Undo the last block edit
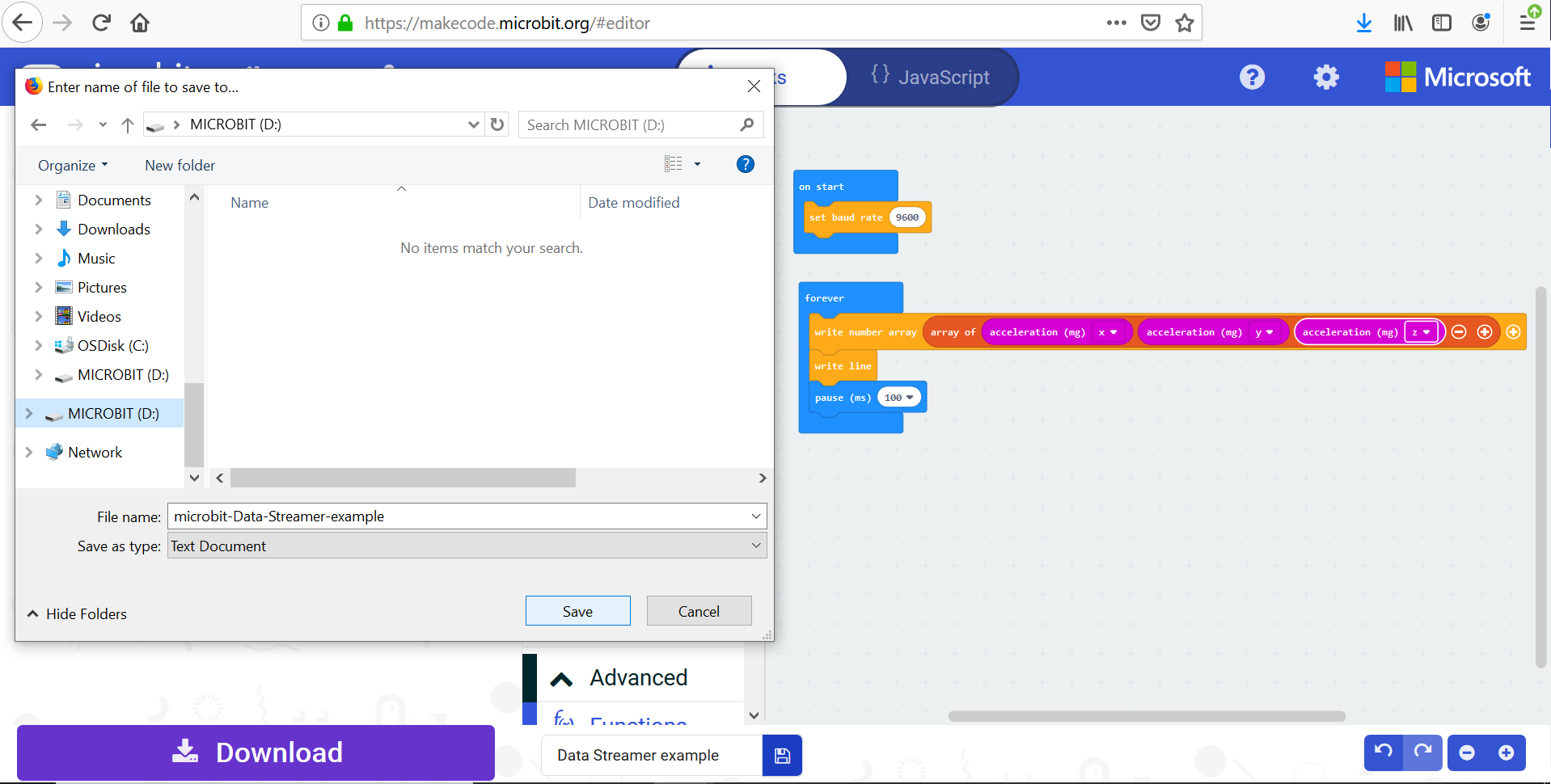The image size is (1551, 784). point(1384,752)
